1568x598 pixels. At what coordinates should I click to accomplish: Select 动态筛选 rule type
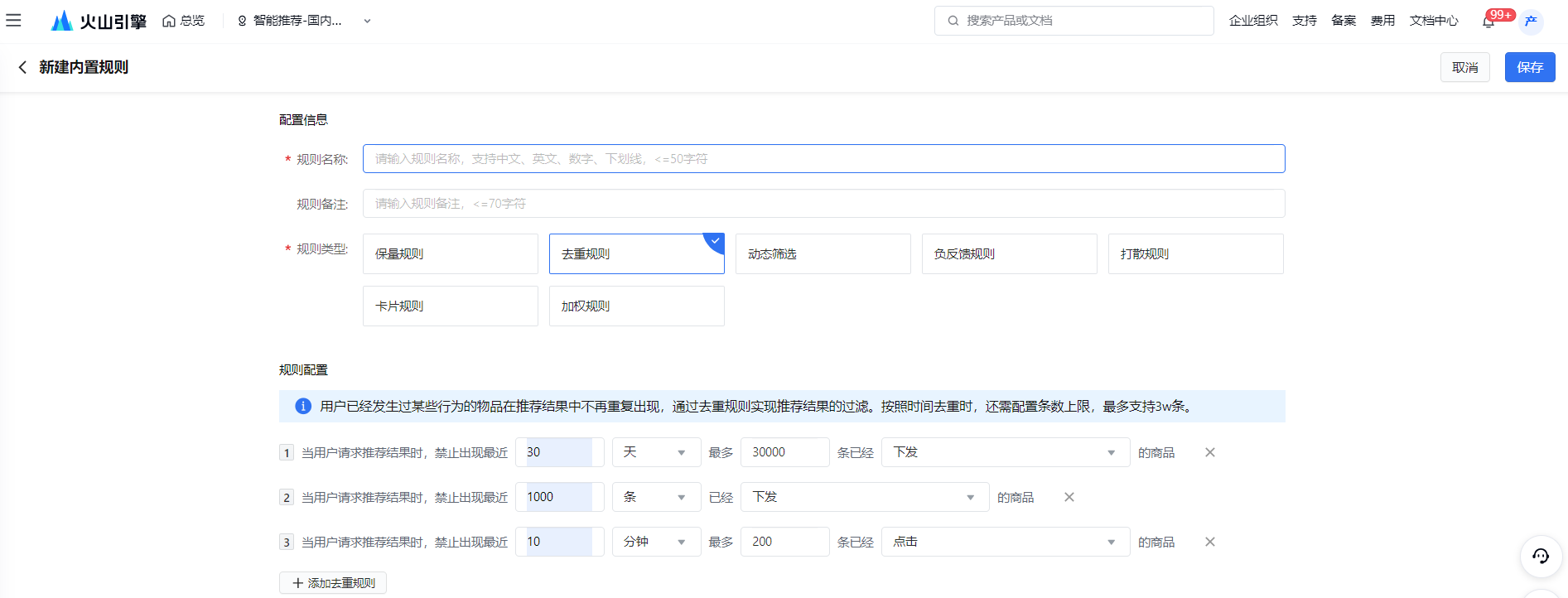point(823,254)
